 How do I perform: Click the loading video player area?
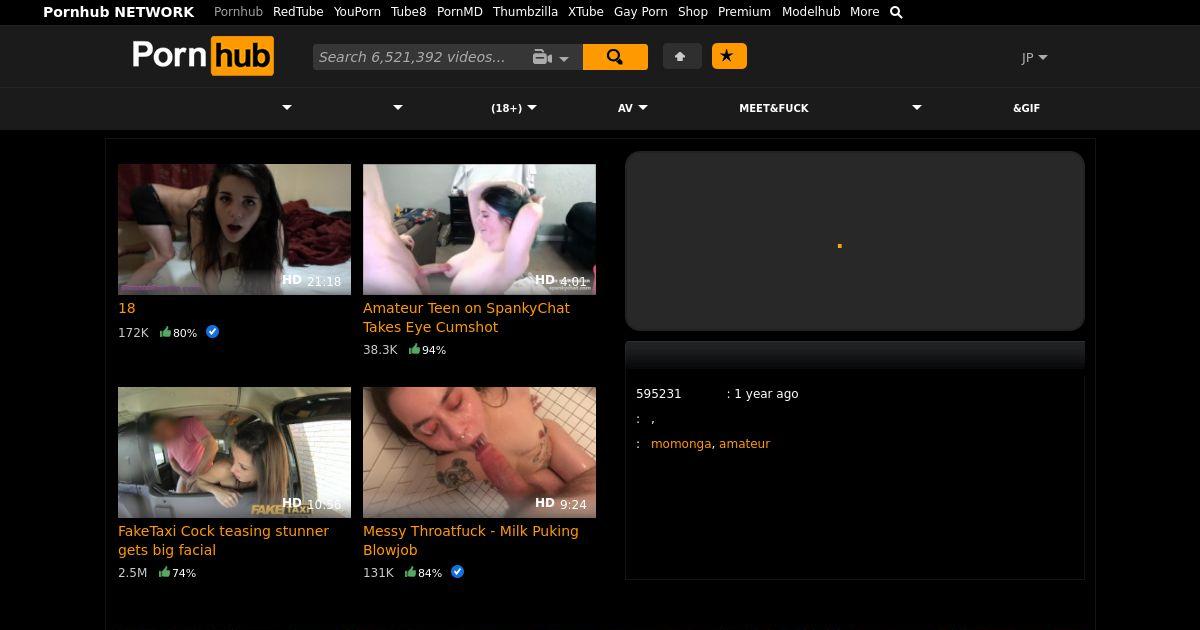click(855, 241)
